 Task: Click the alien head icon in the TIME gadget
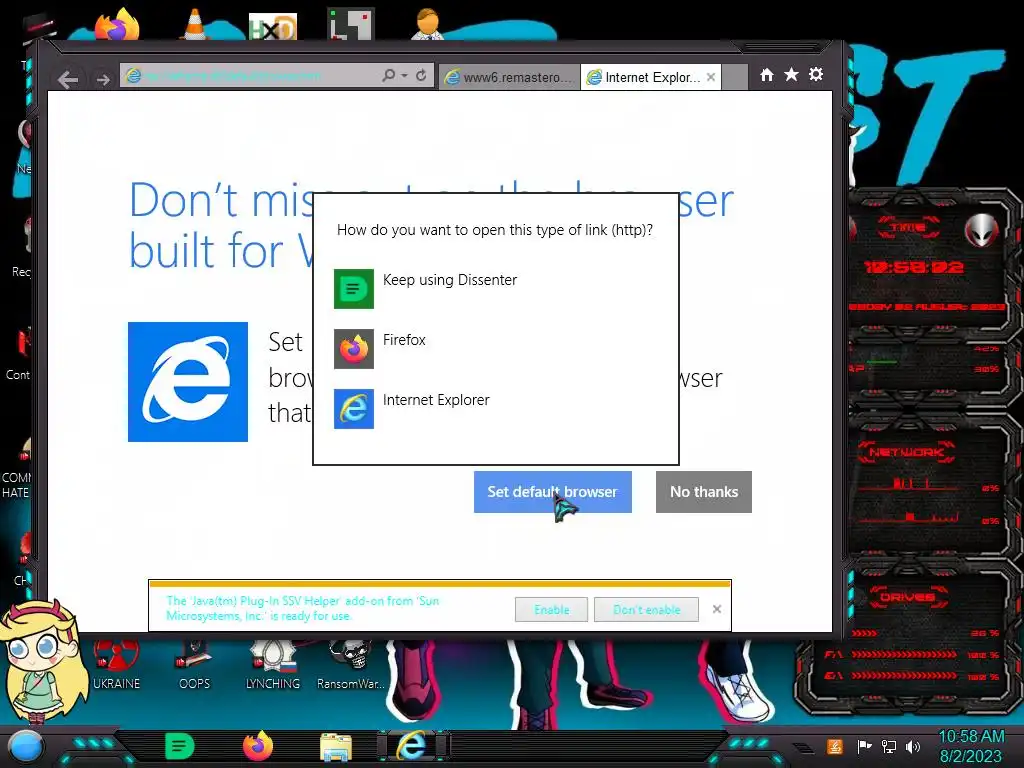click(x=982, y=230)
